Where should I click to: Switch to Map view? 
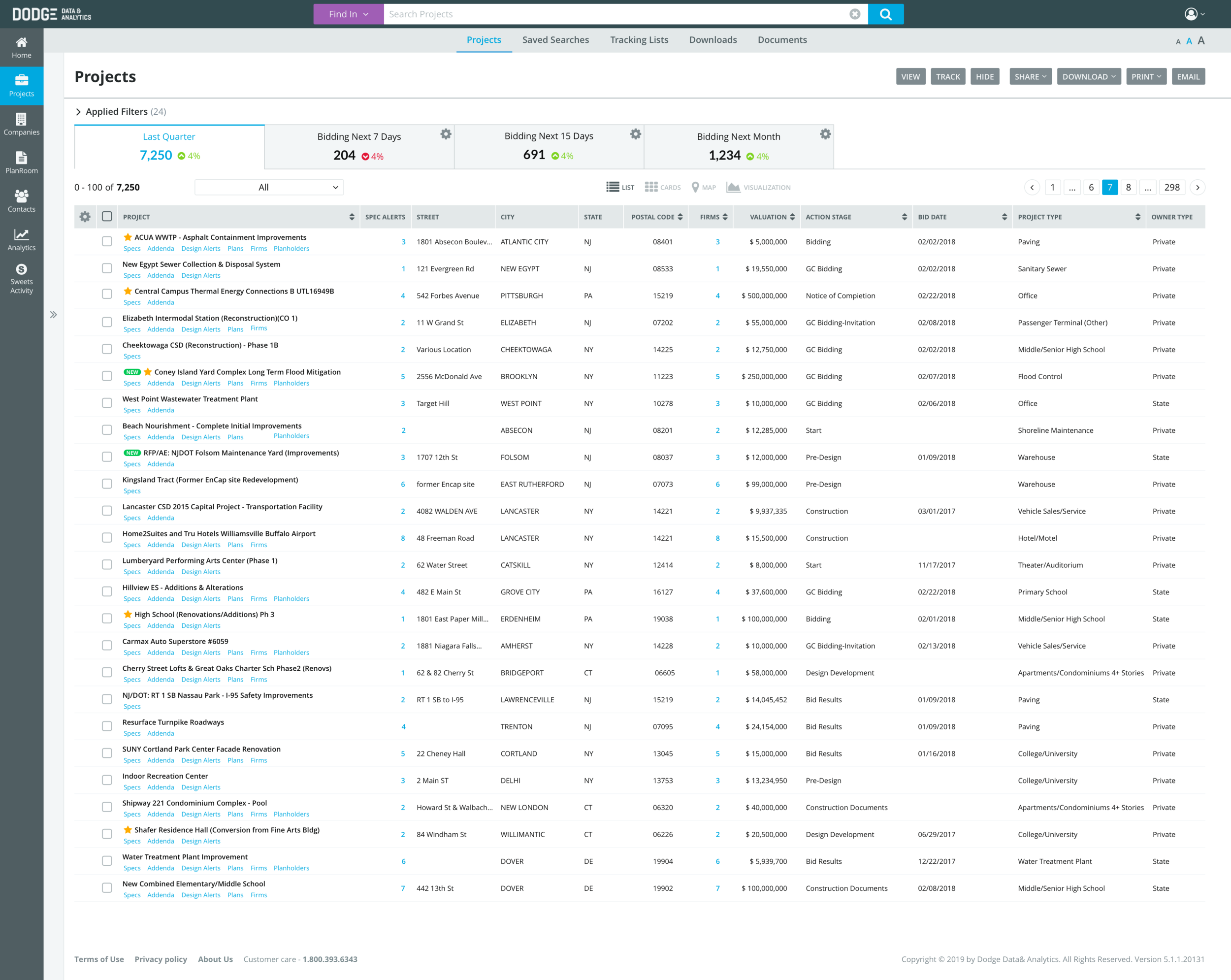704,187
